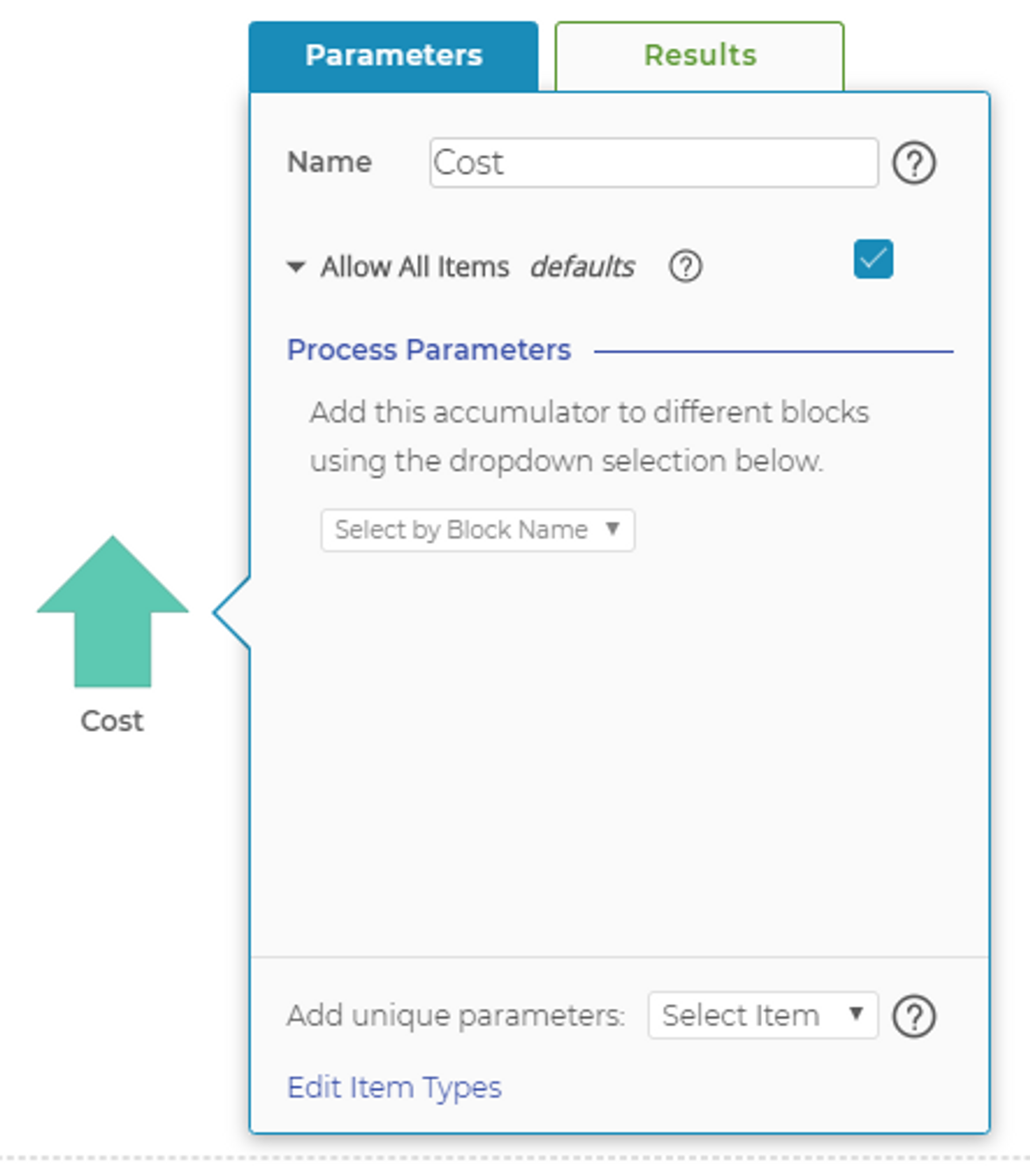
Task: Uncheck the Allow All Items checkbox
Action: point(873,259)
